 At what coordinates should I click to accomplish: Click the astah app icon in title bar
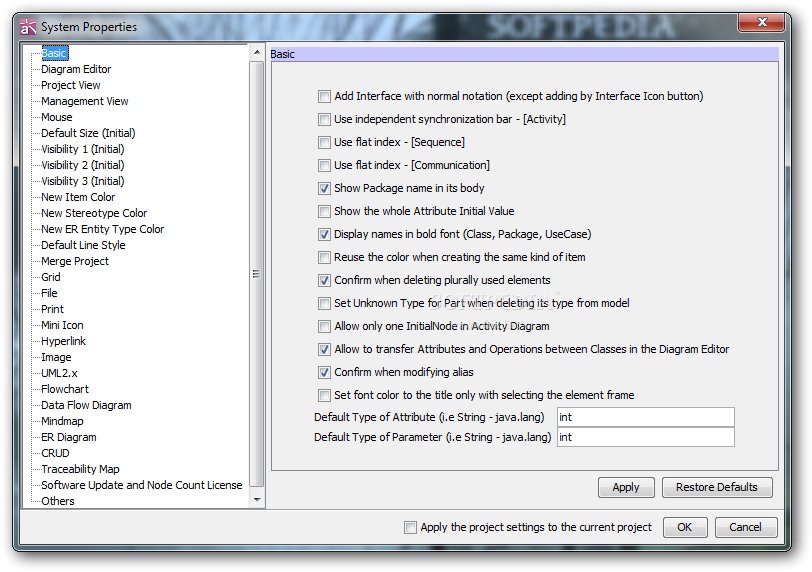pyautogui.click(x=28, y=26)
